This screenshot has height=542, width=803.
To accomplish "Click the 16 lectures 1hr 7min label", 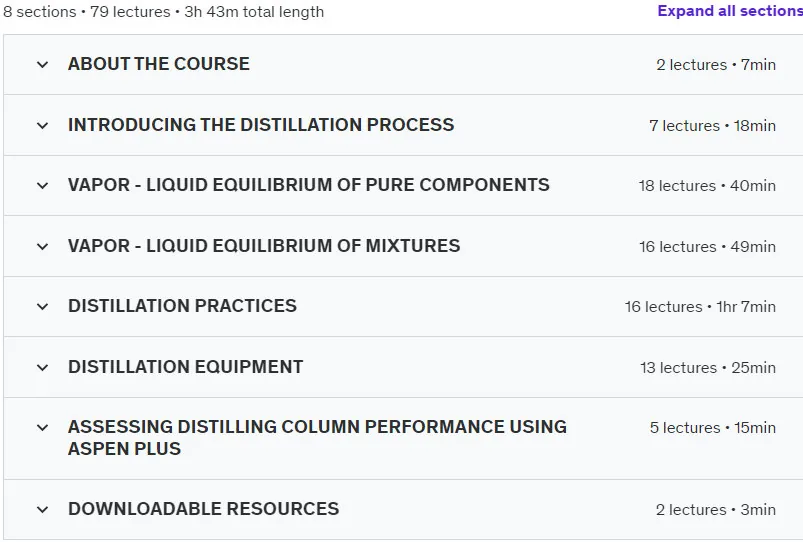I will 700,307.
